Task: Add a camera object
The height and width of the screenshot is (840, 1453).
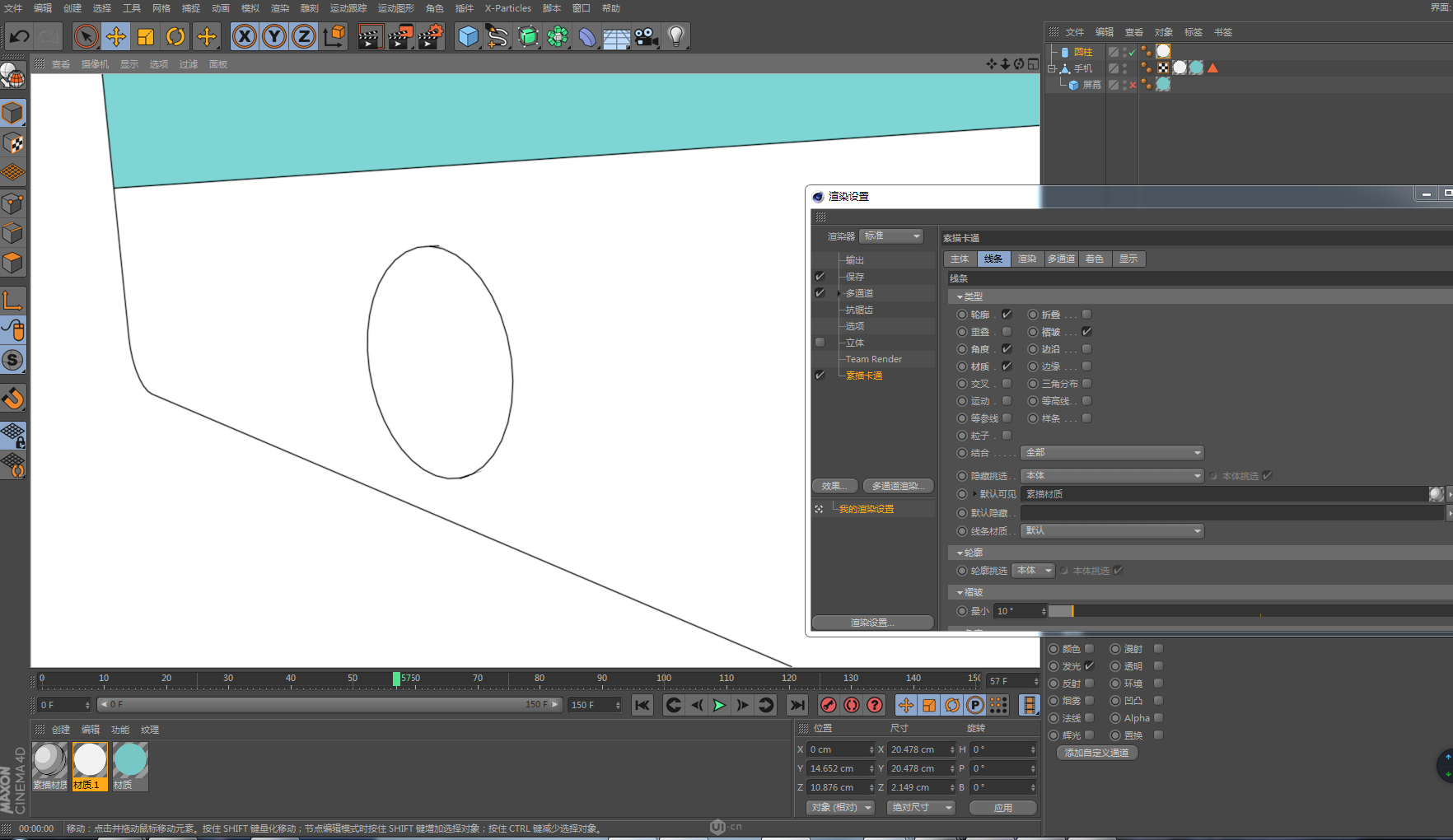Action: 647,36
